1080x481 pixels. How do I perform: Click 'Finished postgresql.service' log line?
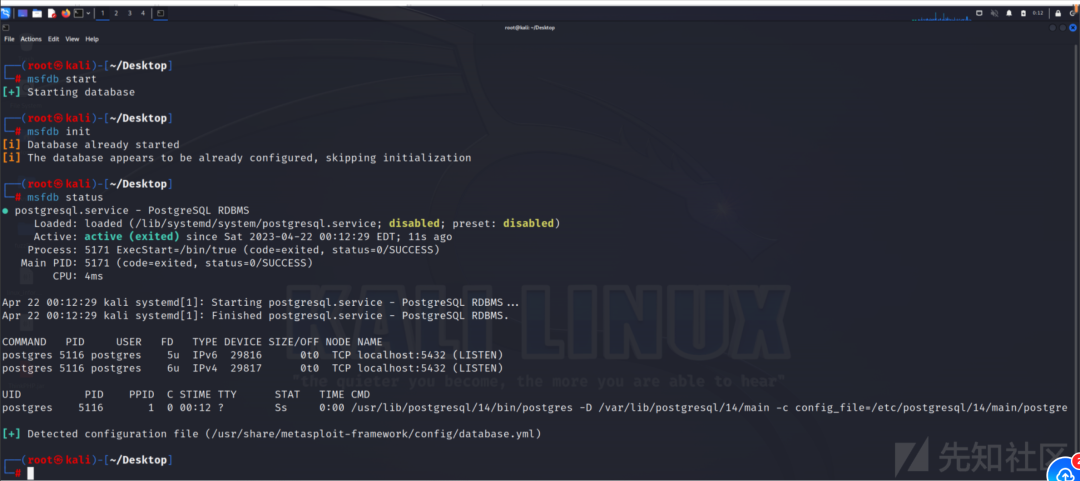click(256, 316)
